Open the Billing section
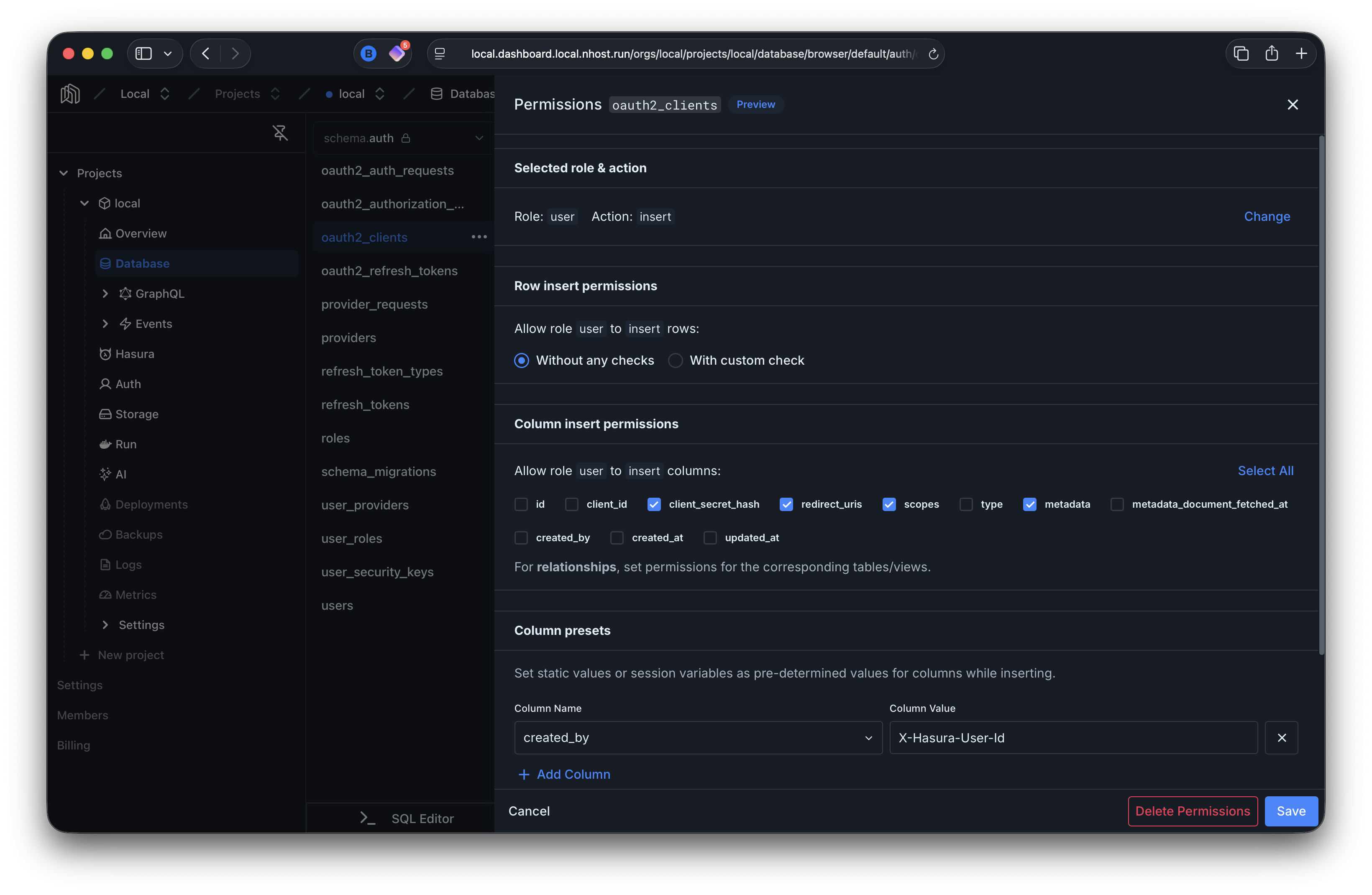 [x=74, y=744]
